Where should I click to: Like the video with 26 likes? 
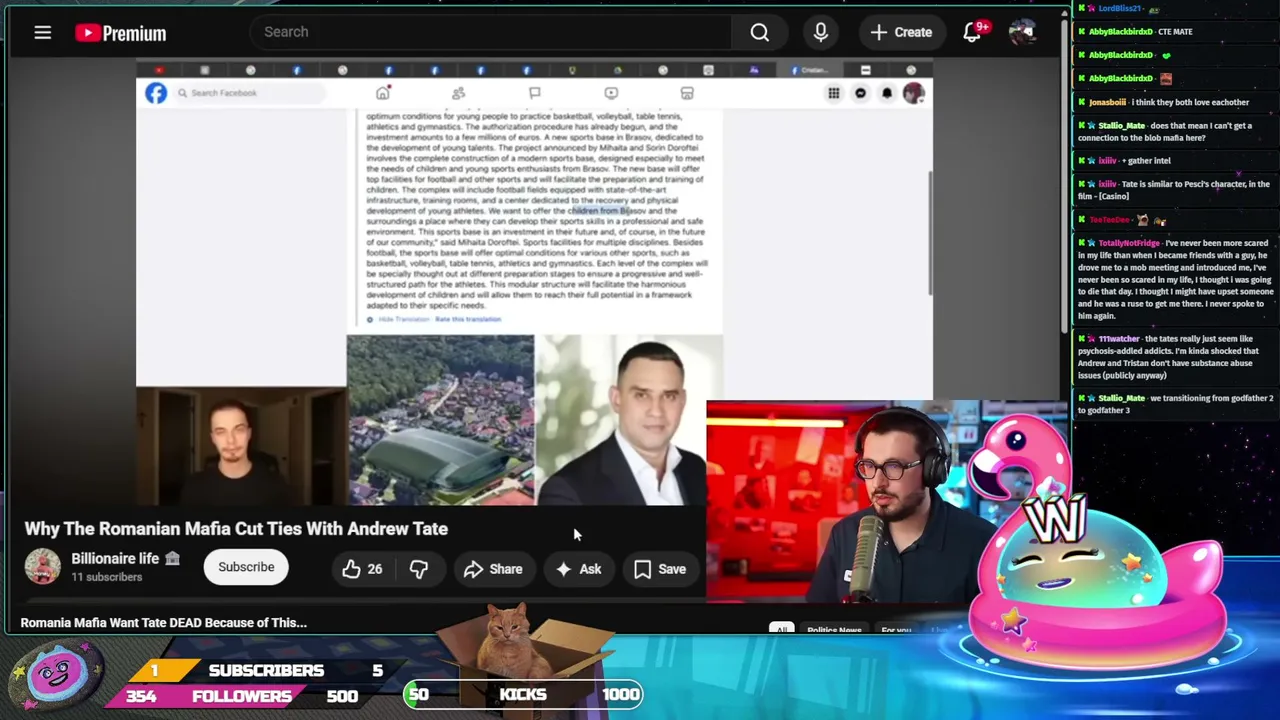tap(362, 569)
